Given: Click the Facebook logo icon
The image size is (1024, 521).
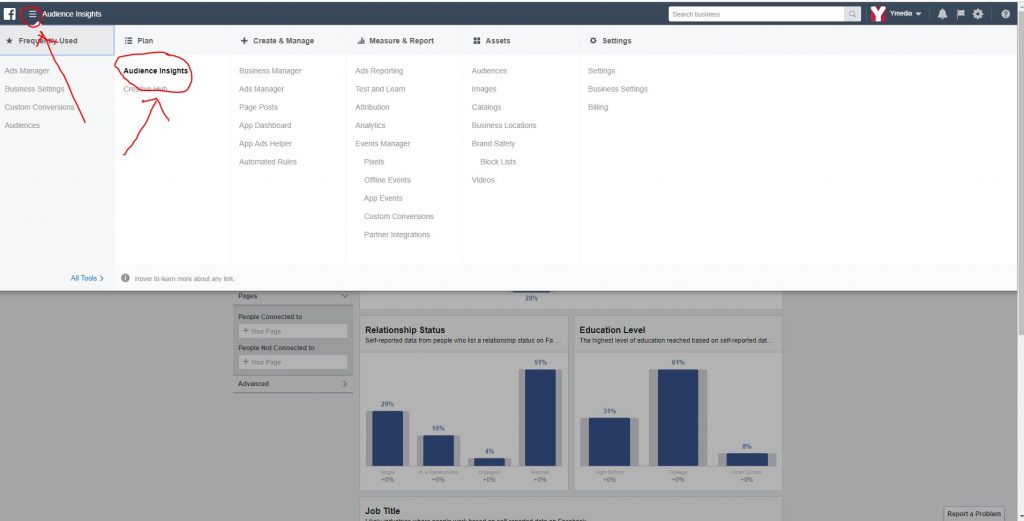Looking at the screenshot, I should tap(10, 14).
